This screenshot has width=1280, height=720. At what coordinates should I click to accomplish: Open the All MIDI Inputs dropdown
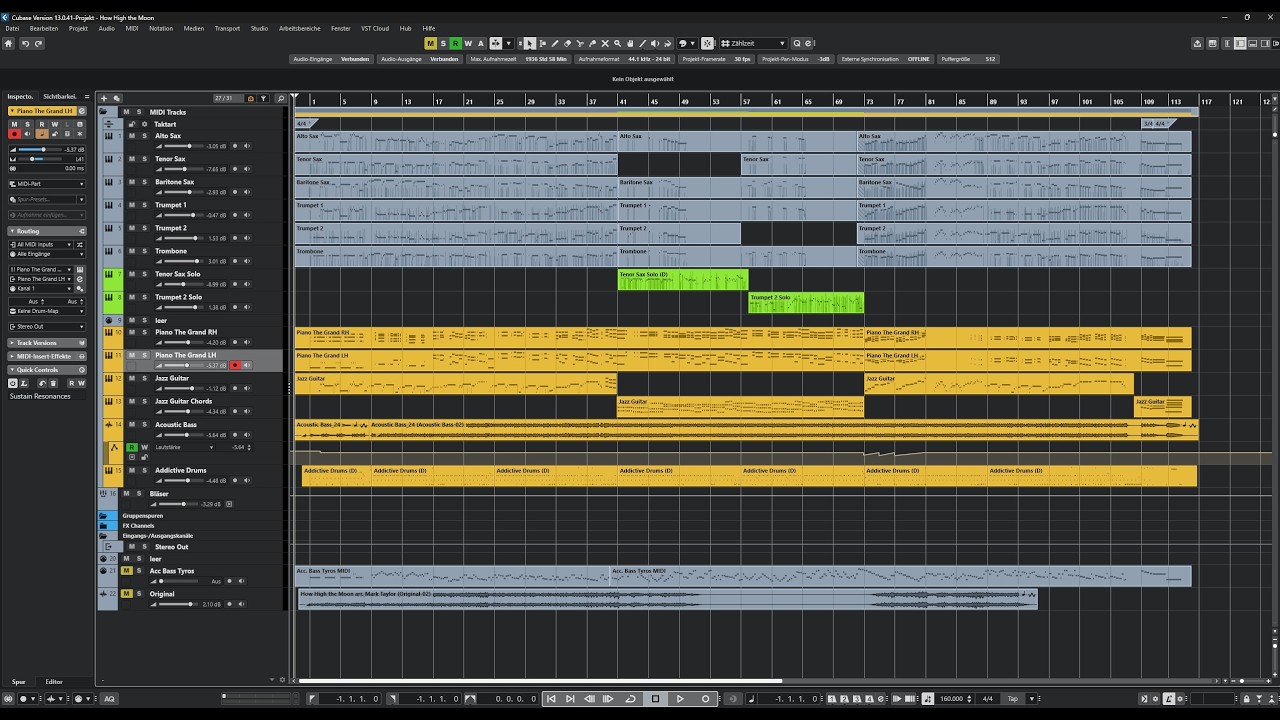[41, 244]
